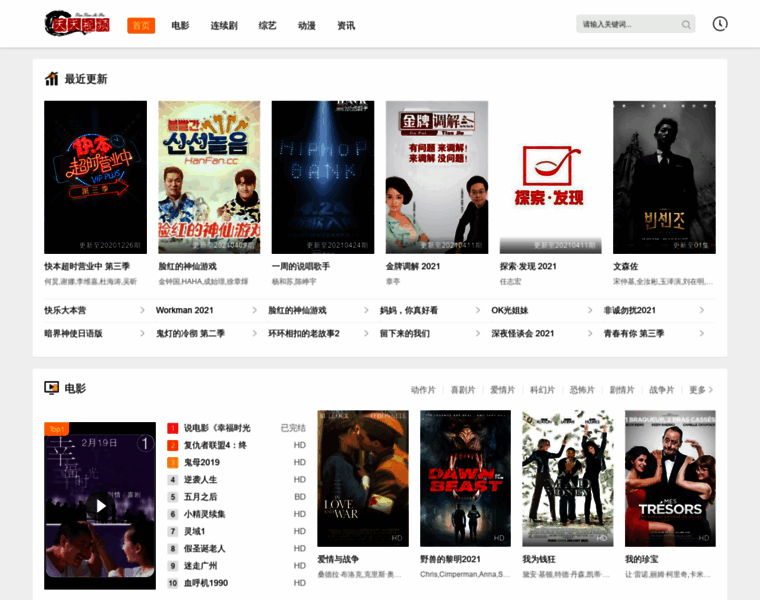This screenshot has height=600, width=760.
Task: Open rank 3 鬼母2019
Action: [x=202, y=462]
